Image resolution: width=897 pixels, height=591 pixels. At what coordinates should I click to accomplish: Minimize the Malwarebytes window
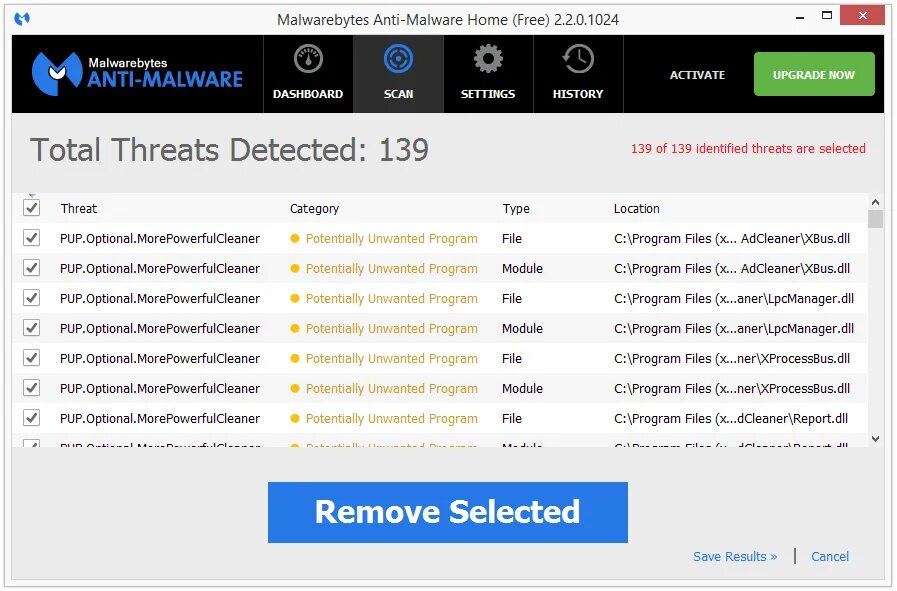click(x=800, y=17)
